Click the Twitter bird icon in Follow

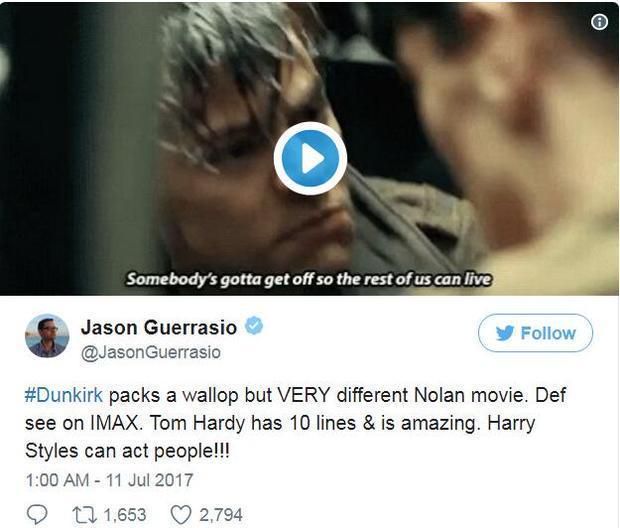[505, 333]
